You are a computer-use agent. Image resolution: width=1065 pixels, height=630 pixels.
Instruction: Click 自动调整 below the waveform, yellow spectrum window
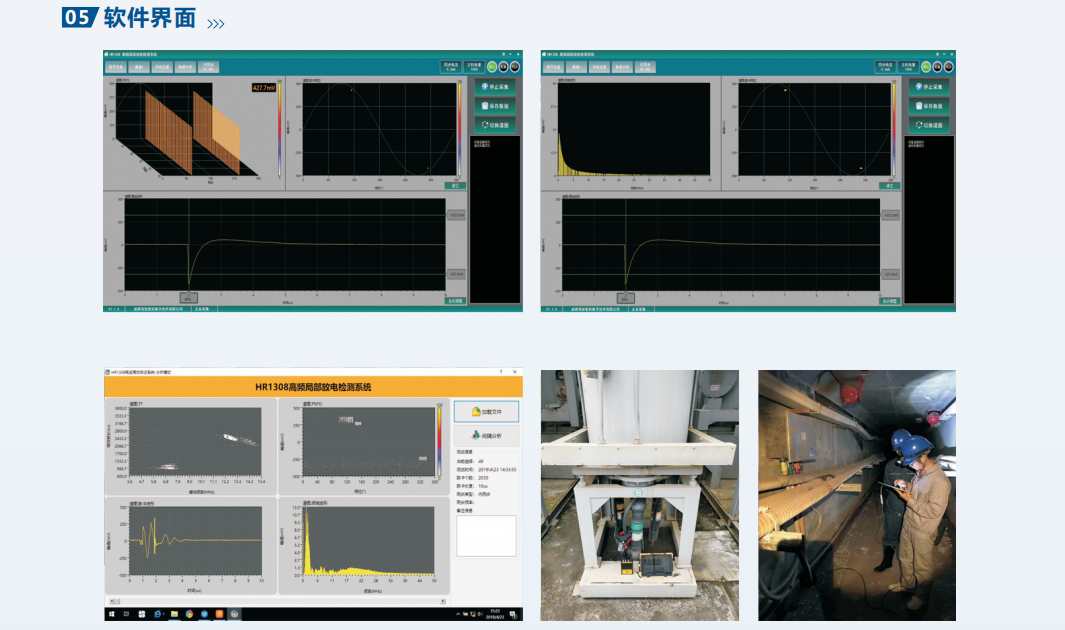pyautogui.click(x=889, y=300)
